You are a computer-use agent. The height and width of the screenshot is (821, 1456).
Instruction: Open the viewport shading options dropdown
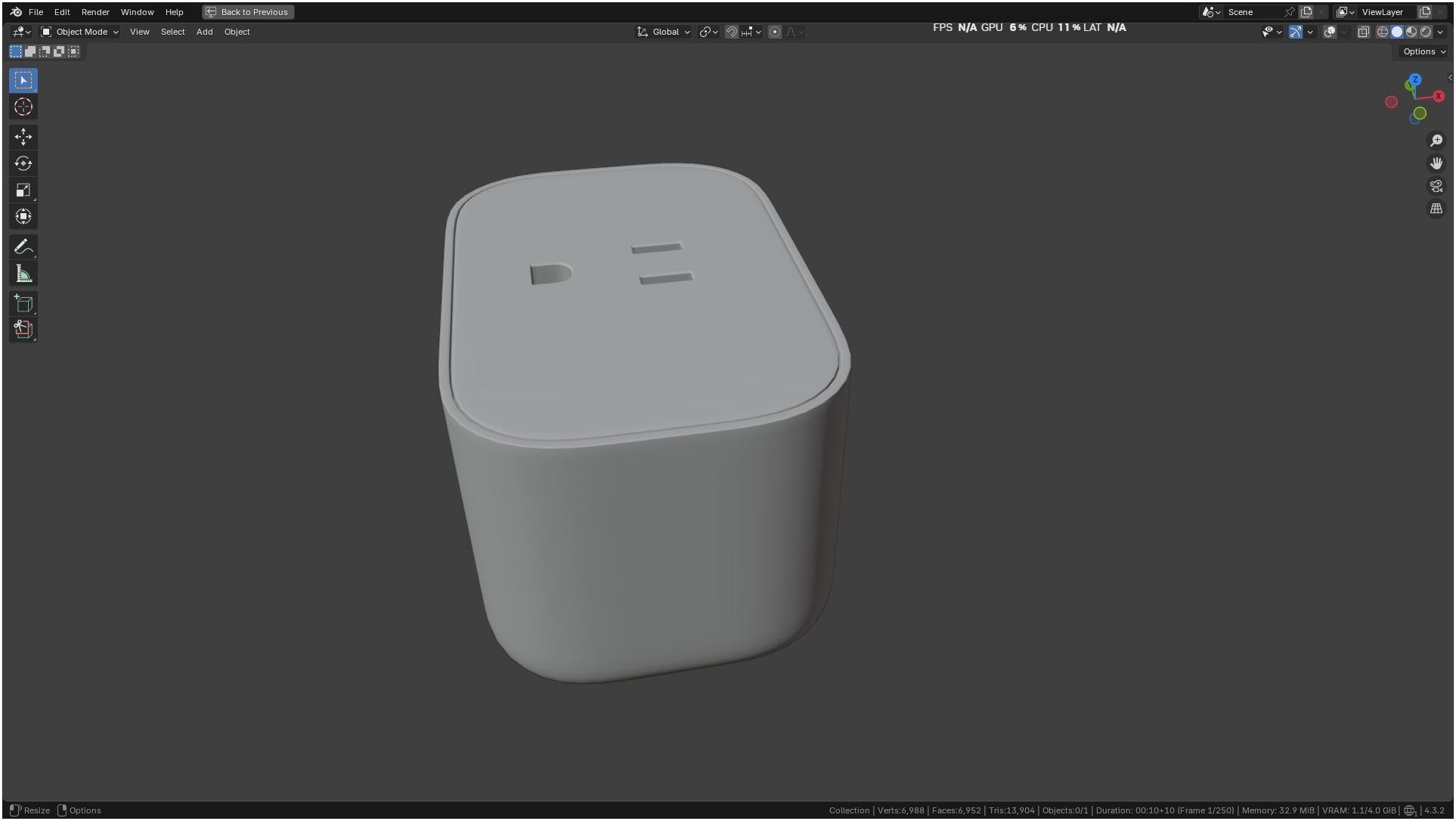(1440, 32)
